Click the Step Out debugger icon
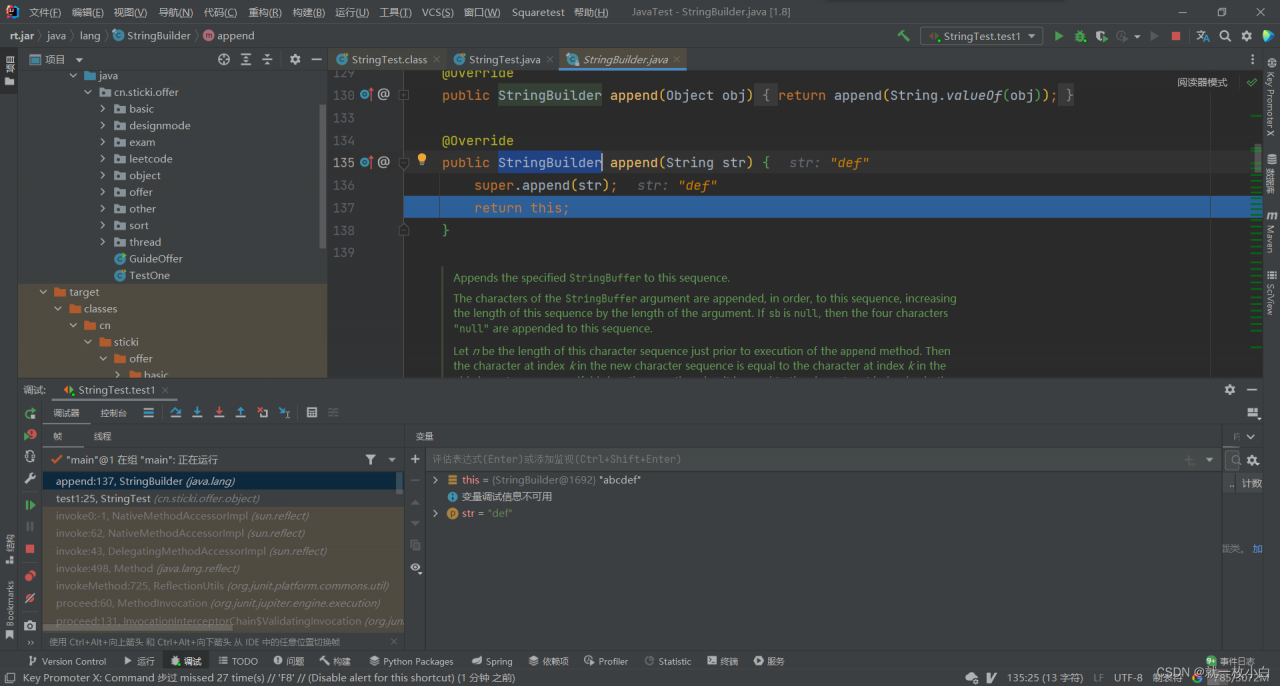The image size is (1280, 686). click(x=240, y=412)
